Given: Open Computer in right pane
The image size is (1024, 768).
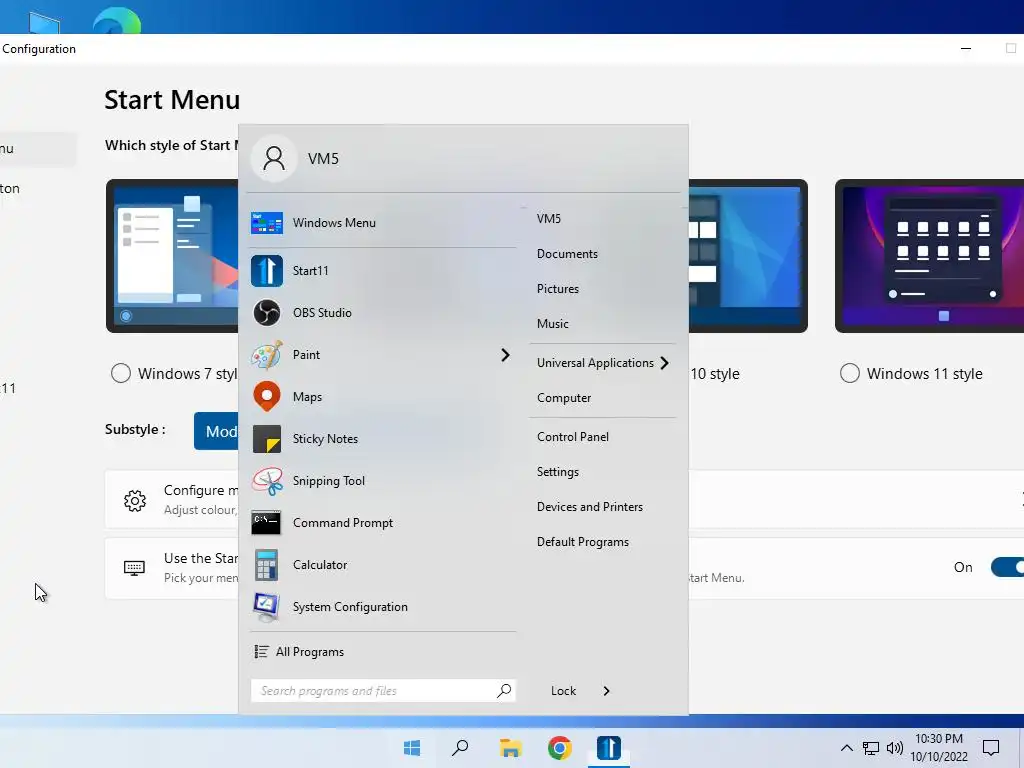Looking at the screenshot, I should coord(564,398).
